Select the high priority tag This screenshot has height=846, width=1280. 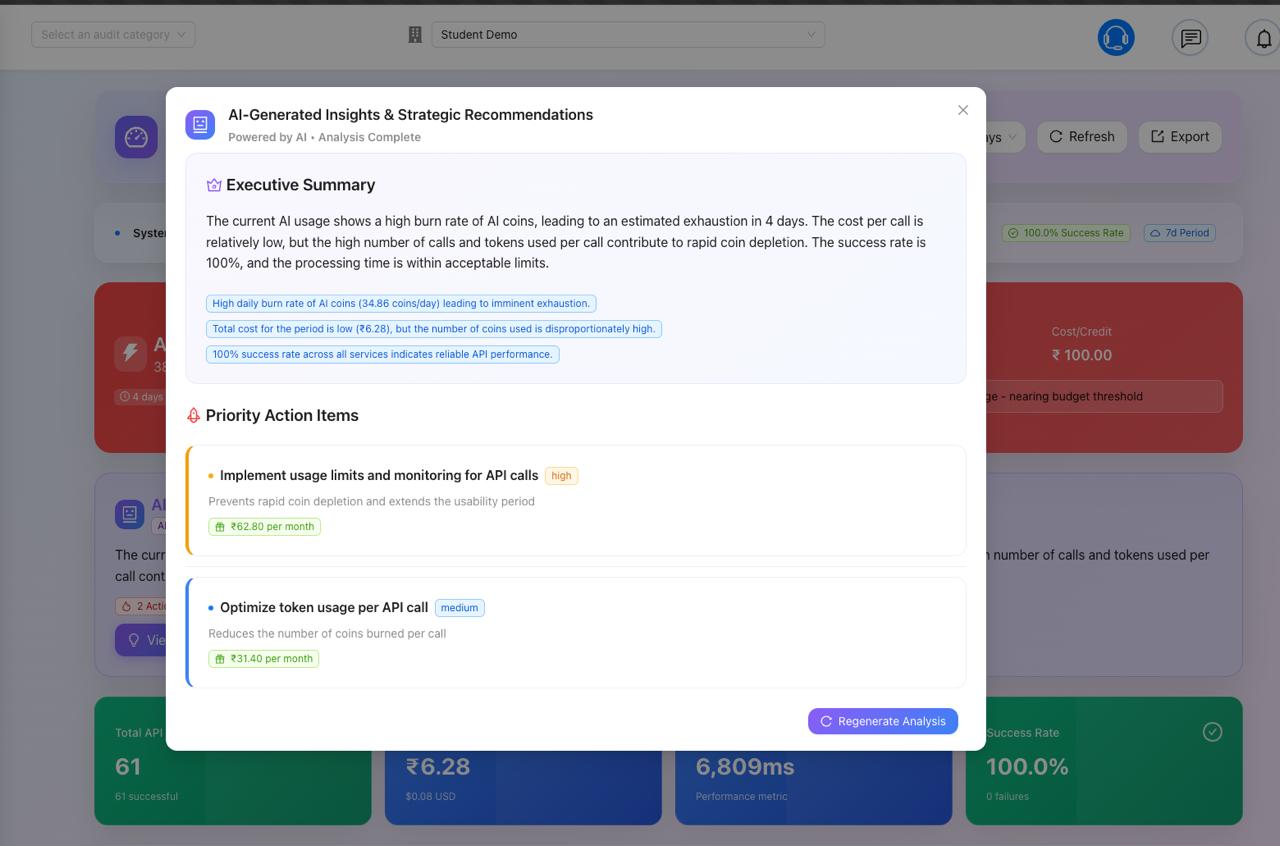click(x=561, y=476)
